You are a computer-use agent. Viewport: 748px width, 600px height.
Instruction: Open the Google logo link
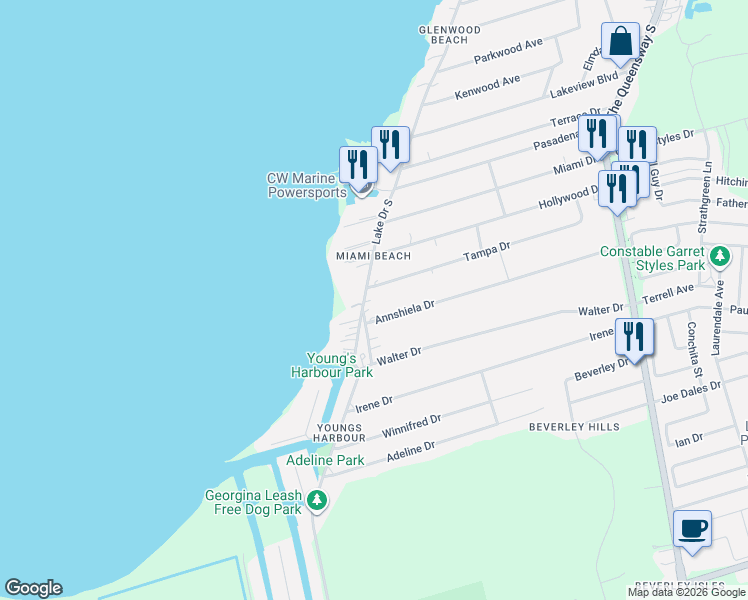pyautogui.click(x=33, y=588)
